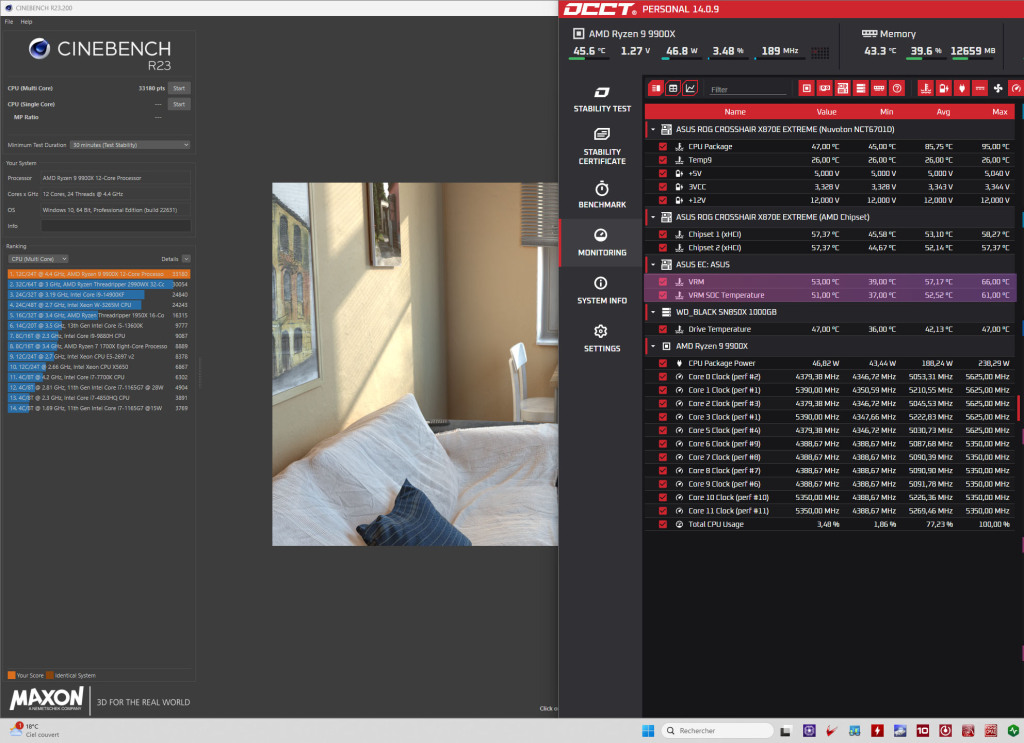Open OCCT red lightning taskbar icon

(x=877, y=731)
